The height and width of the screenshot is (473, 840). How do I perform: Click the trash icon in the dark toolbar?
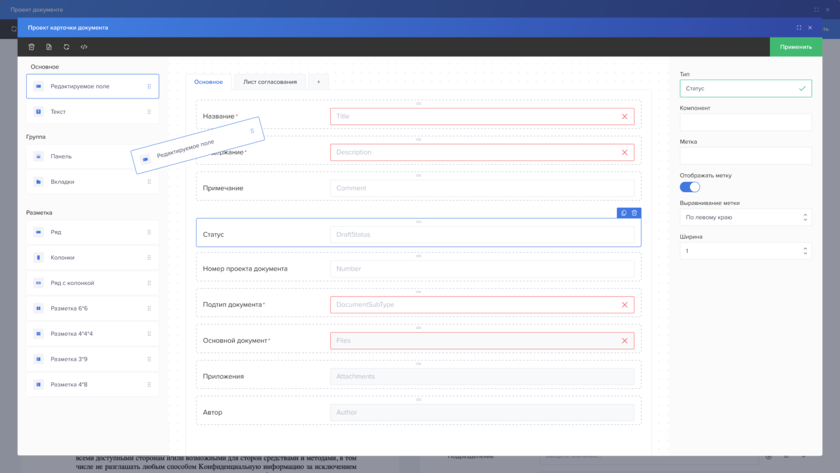tap(32, 47)
